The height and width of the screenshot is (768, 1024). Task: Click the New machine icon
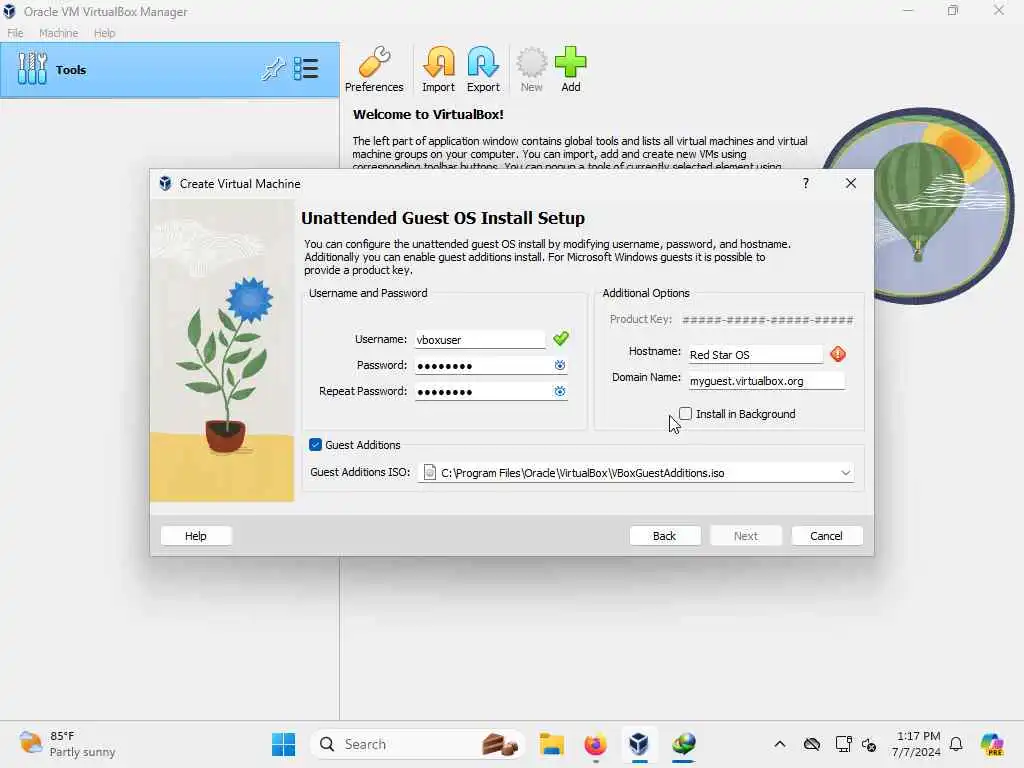point(532,70)
